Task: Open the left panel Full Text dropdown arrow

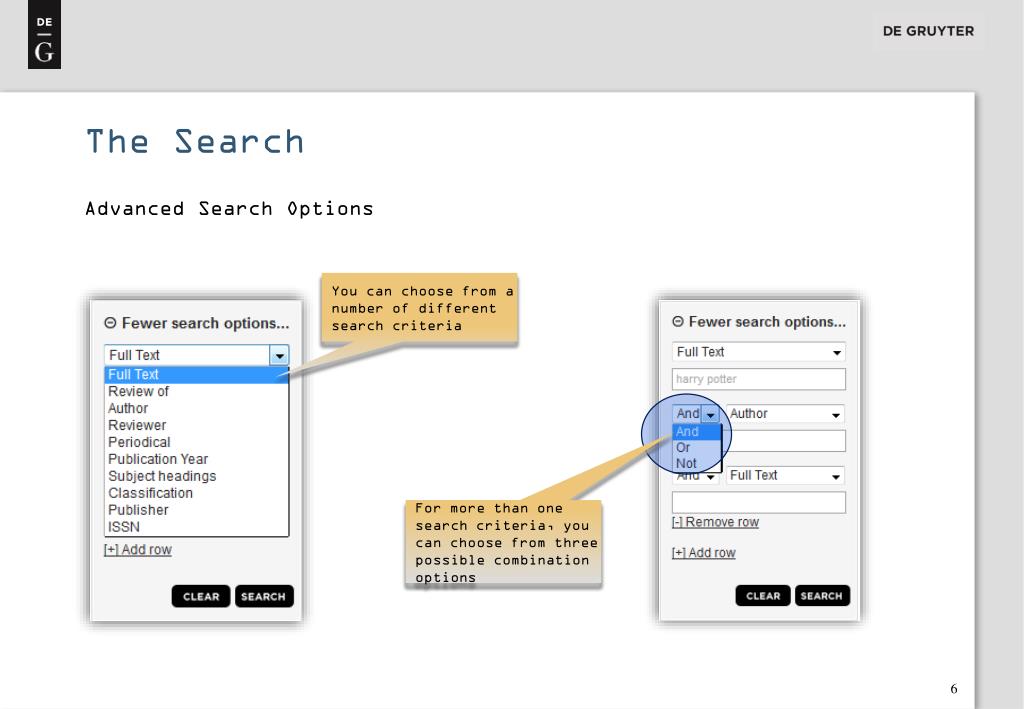Action: 280,355
